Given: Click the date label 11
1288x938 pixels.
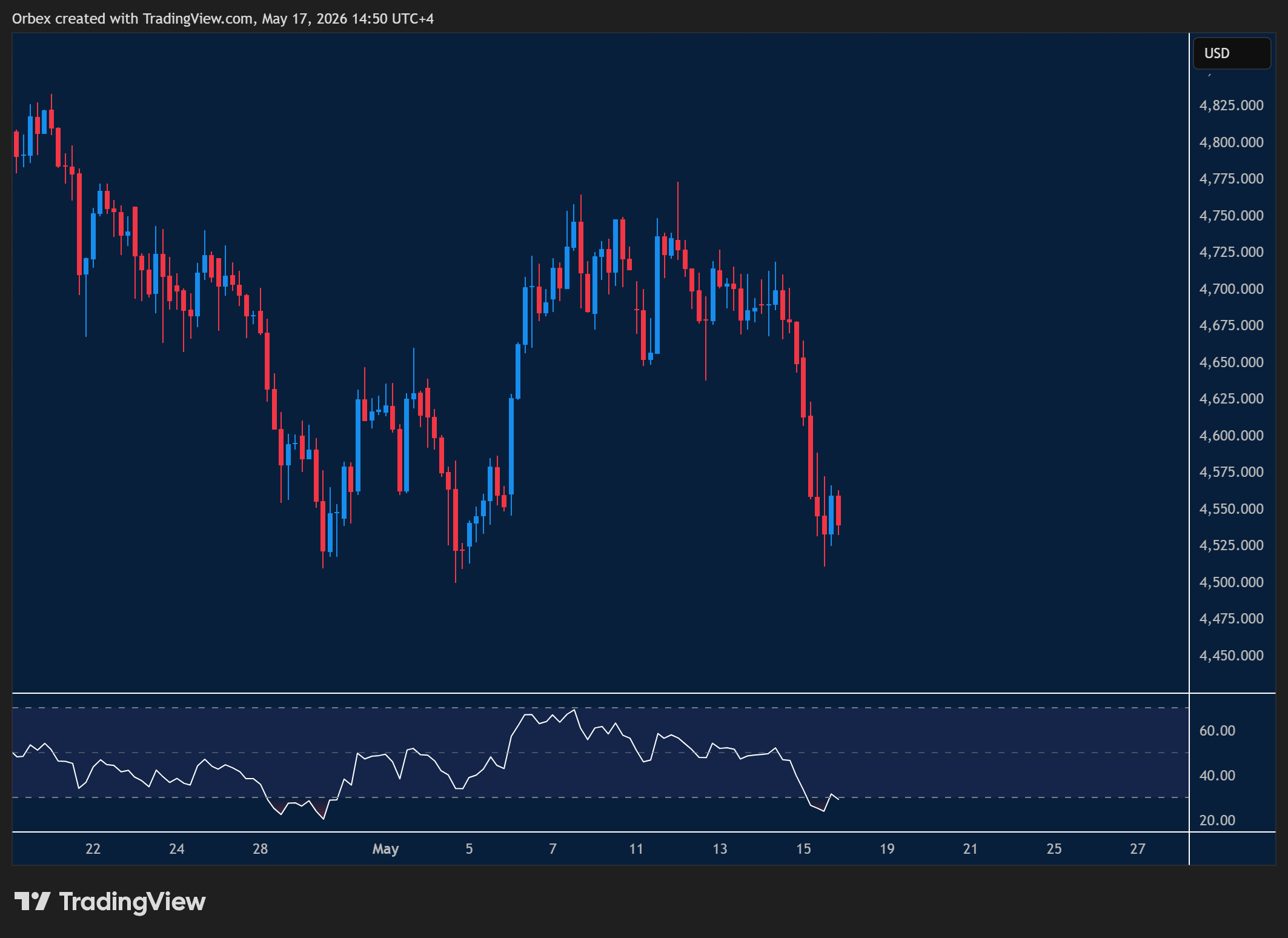Looking at the screenshot, I should [636, 849].
